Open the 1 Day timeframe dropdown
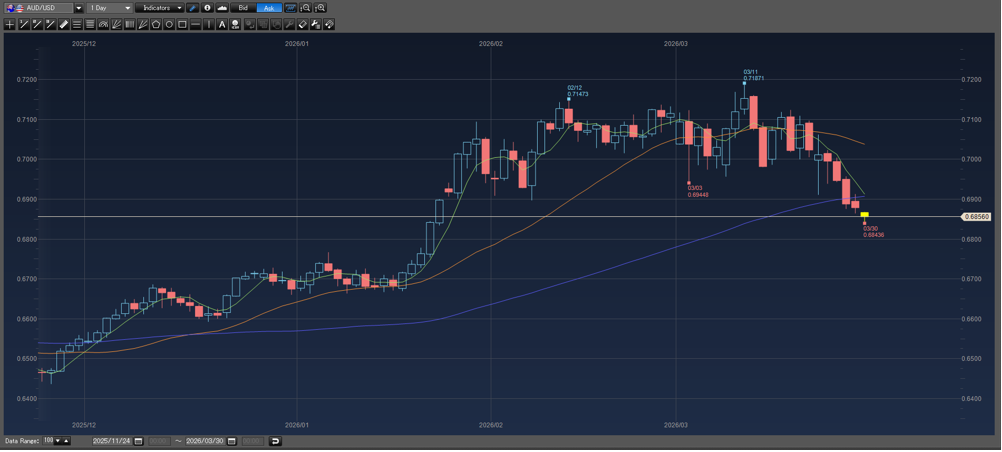Screen dimensions: 1002x452 click(x=110, y=8)
